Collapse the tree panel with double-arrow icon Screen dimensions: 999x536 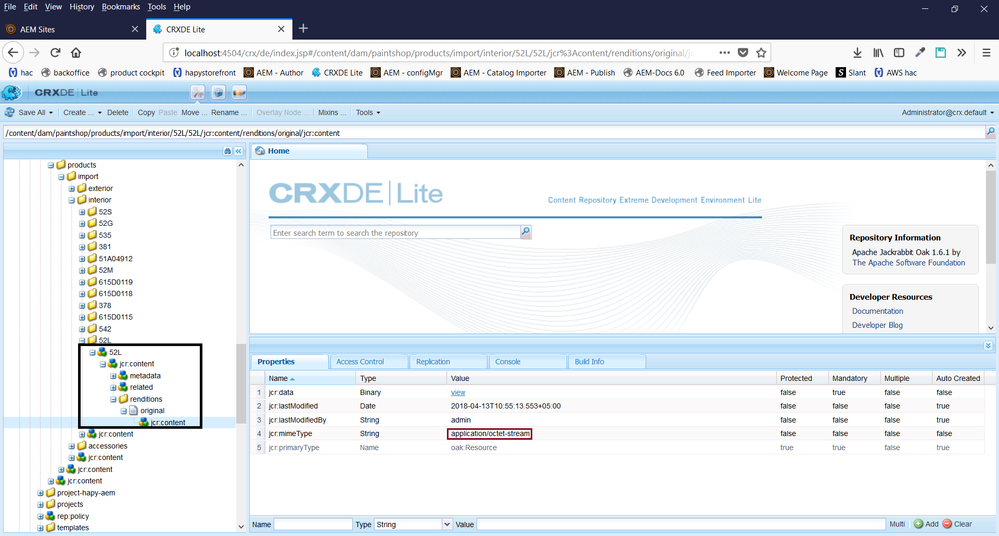pyautogui.click(x=239, y=151)
